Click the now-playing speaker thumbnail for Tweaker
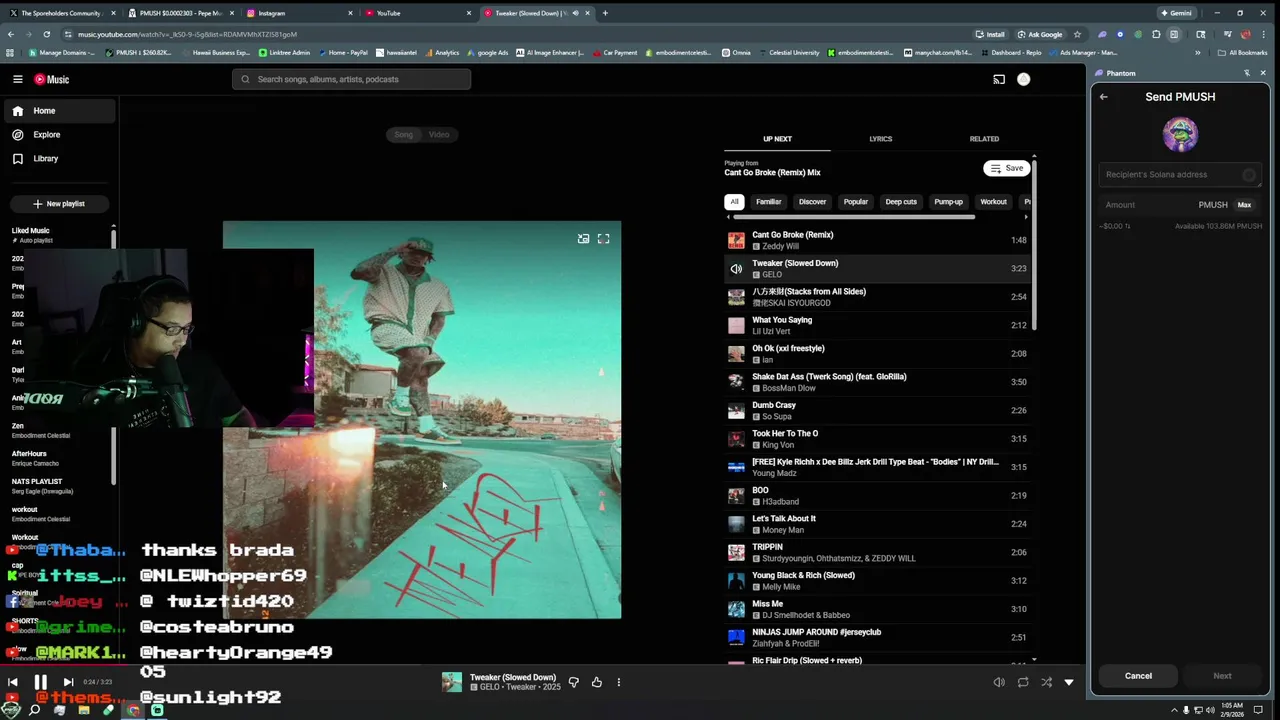The image size is (1280, 720). [x=736, y=269]
